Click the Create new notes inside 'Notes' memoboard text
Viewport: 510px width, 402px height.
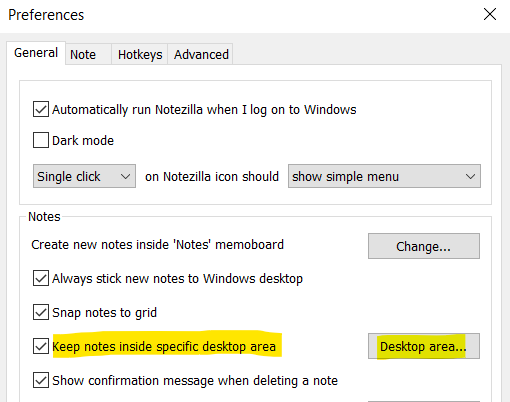pyautogui.click(x=157, y=245)
